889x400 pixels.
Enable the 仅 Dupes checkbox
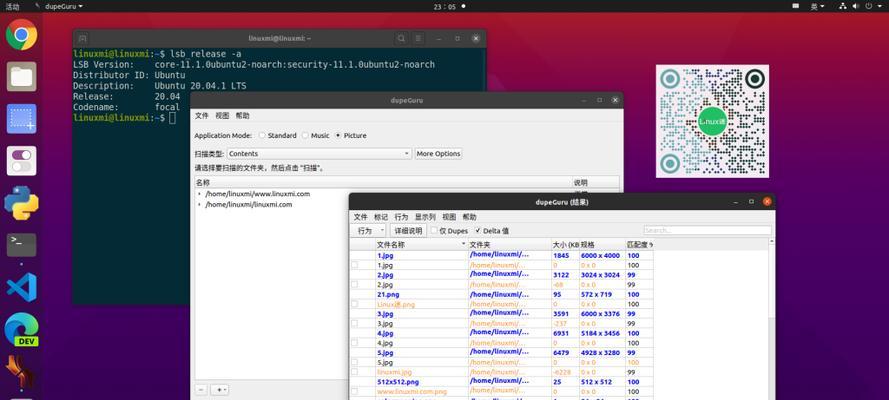click(x=450, y=231)
